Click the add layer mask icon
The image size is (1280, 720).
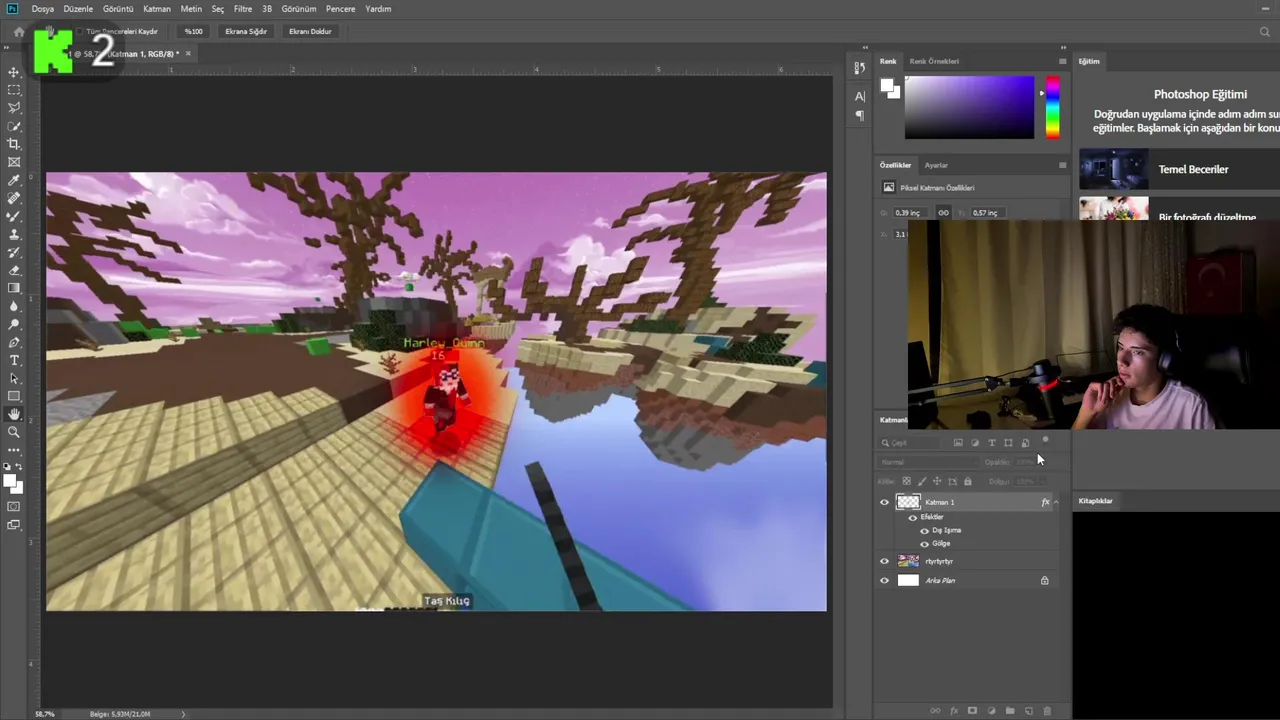point(972,711)
